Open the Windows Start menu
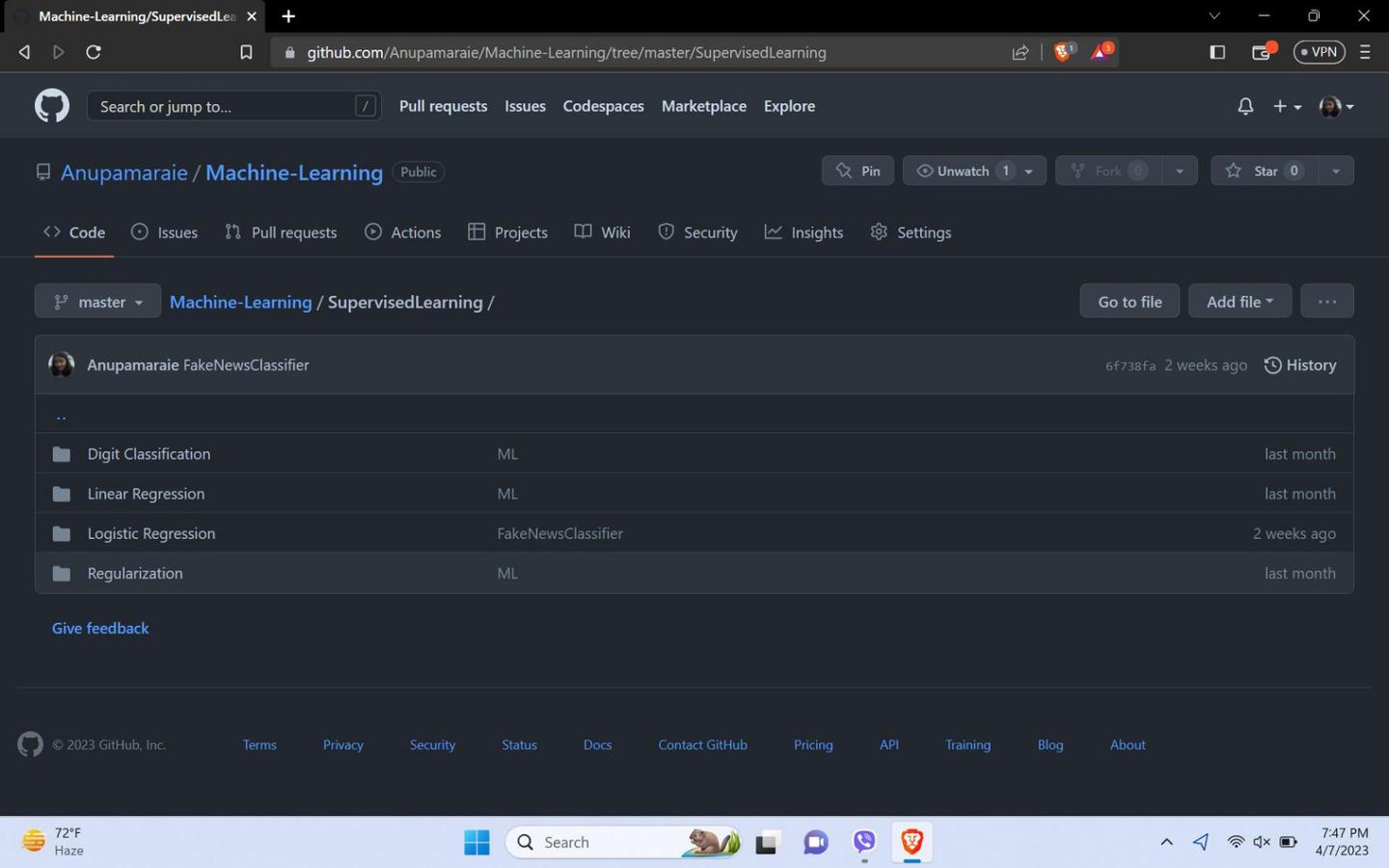 click(477, 842)
